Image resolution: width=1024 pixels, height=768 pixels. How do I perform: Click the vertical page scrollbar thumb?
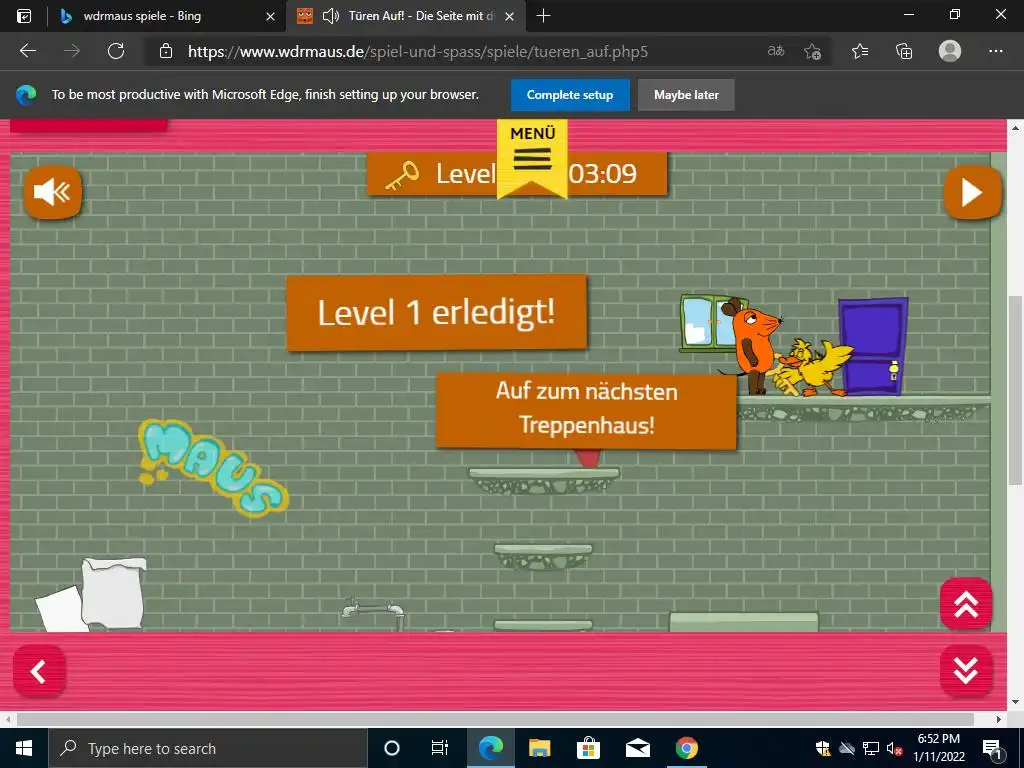pyautogui.click(x=1015, y=390)
